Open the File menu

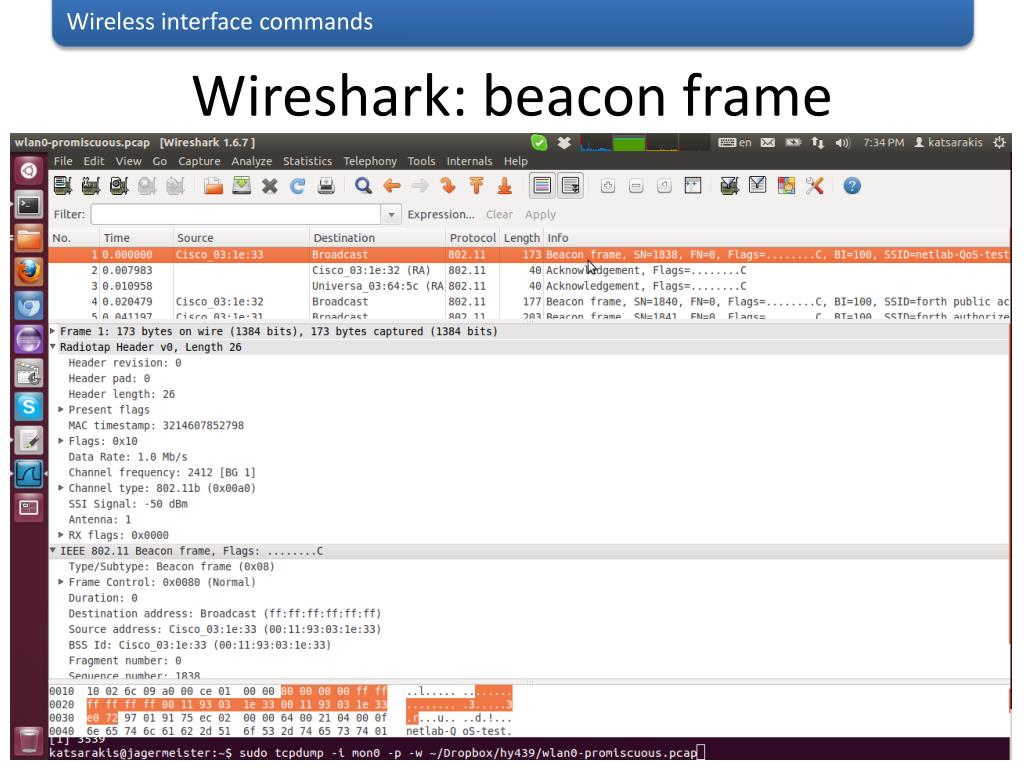(63, 161)
